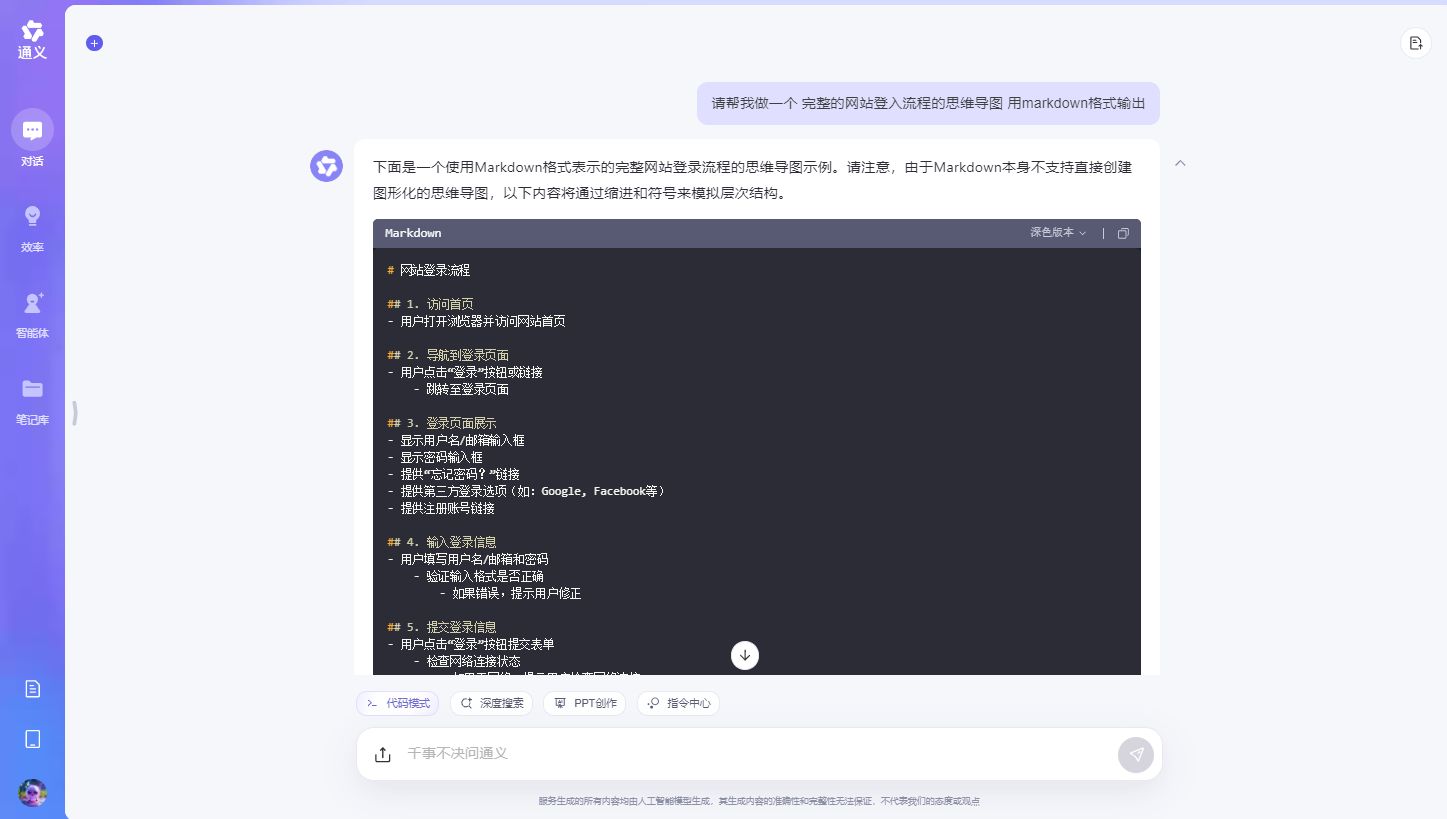
Task: Click line '- 提供注册账号链接'
Action: click(441, 508)
